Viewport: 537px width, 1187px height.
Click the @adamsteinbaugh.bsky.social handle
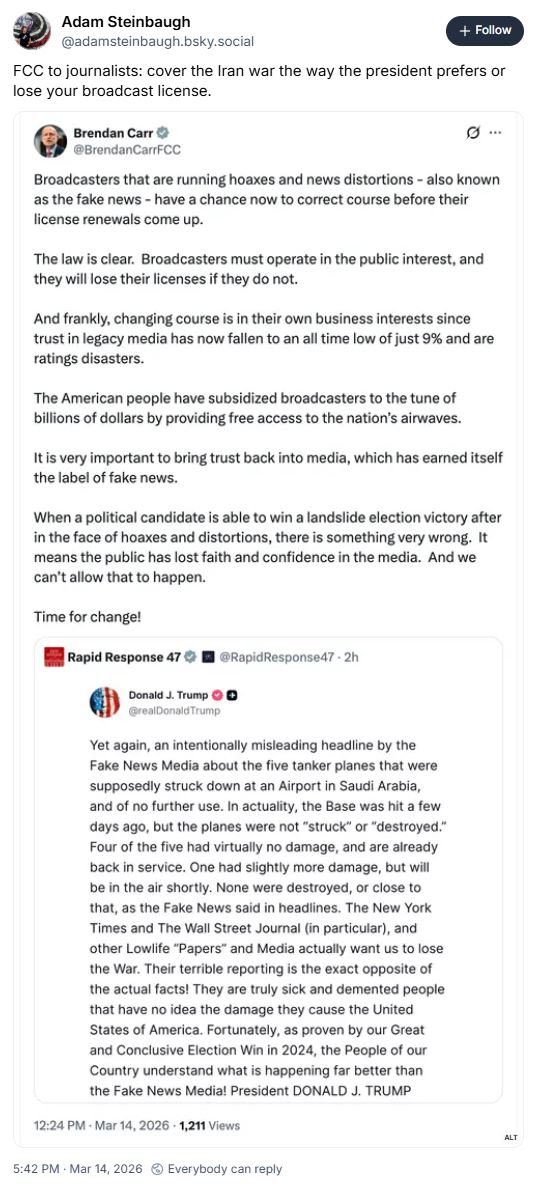[x=158, y=42]
